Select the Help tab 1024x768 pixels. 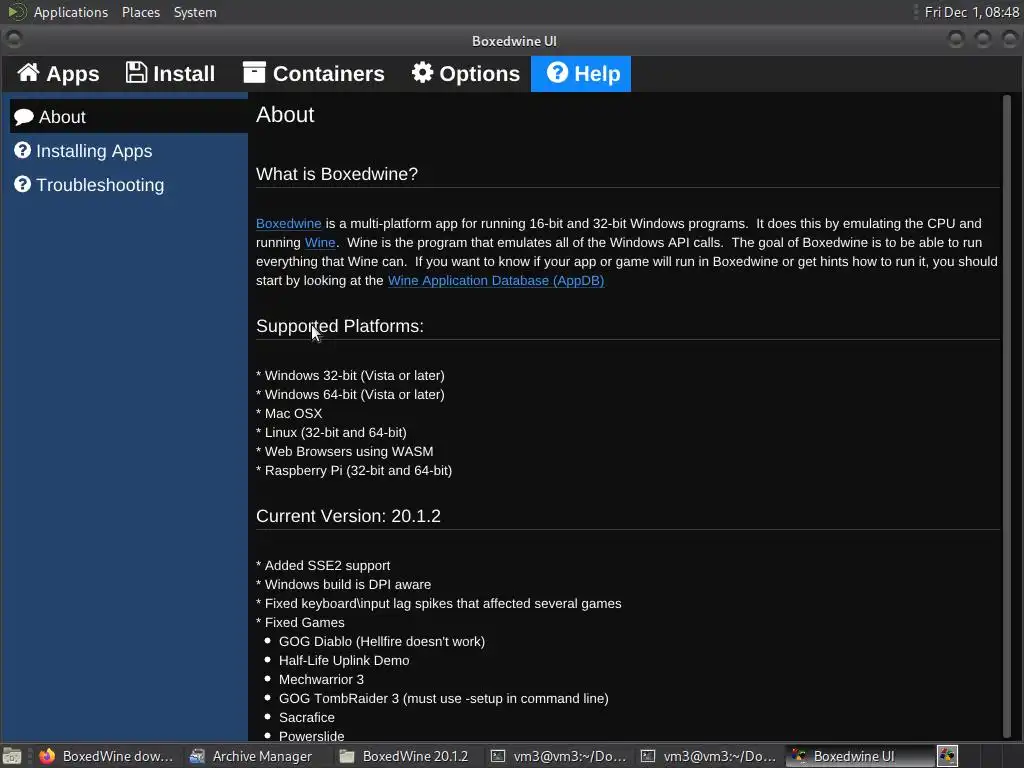[581, 74]
